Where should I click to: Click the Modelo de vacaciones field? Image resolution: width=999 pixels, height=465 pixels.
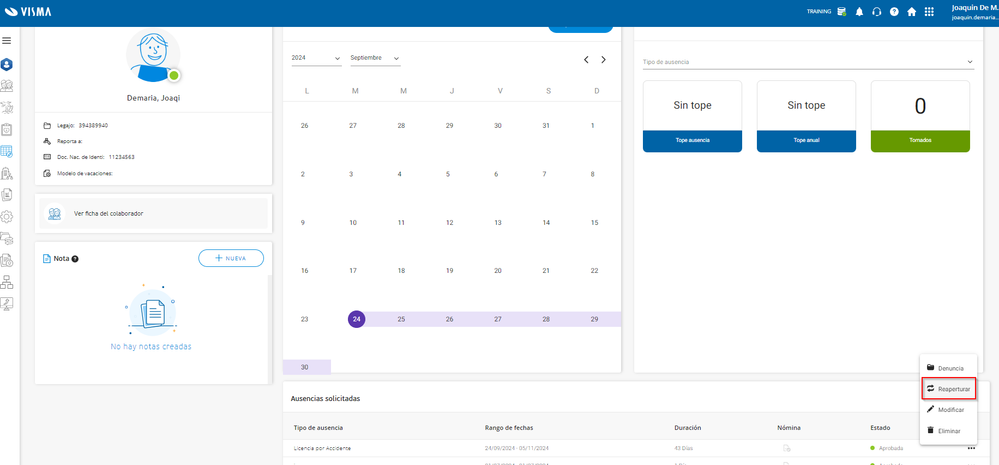[x=84, y=173]
